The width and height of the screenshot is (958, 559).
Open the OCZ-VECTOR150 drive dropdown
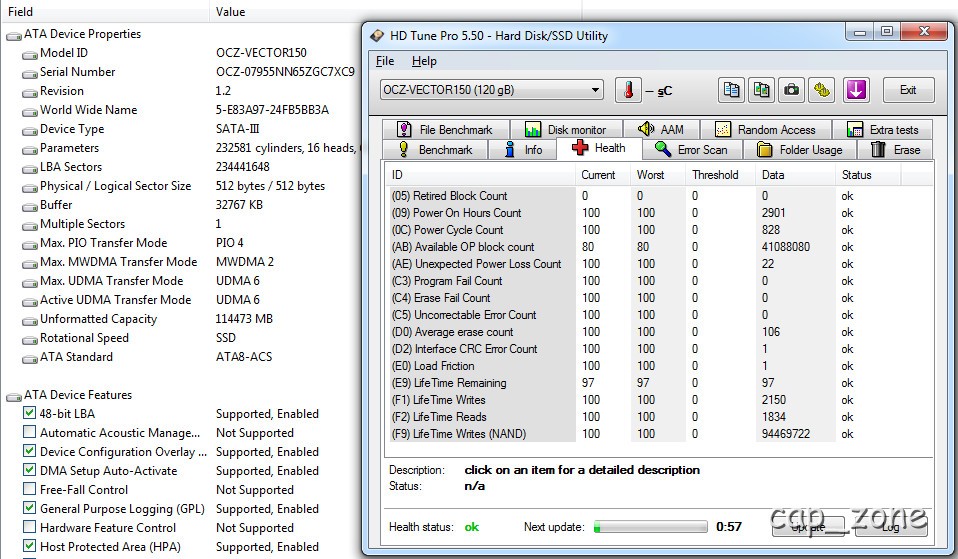[x=492, y=90]
